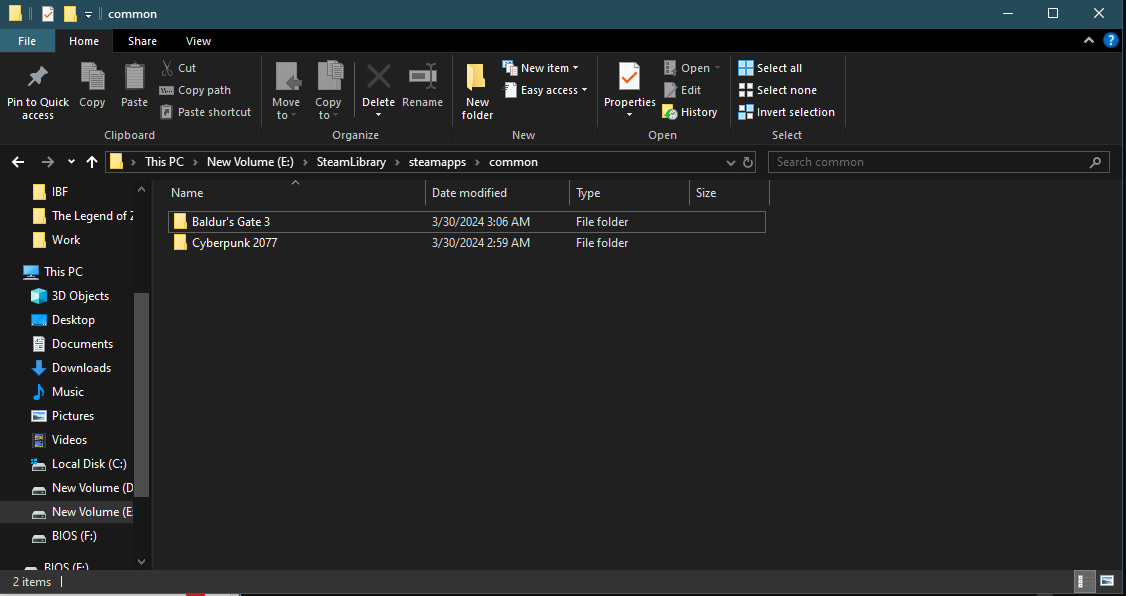Switch to the View ribbon tab
The height and width of the screenshot is (596, 1126).
tap(198, 41)
